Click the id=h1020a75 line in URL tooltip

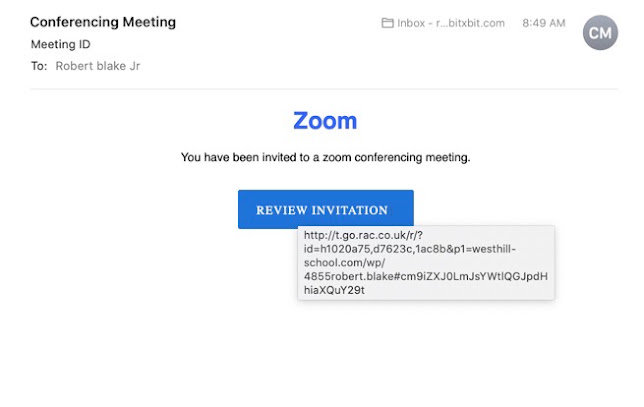pyautogui.click(x=410, y=249)
